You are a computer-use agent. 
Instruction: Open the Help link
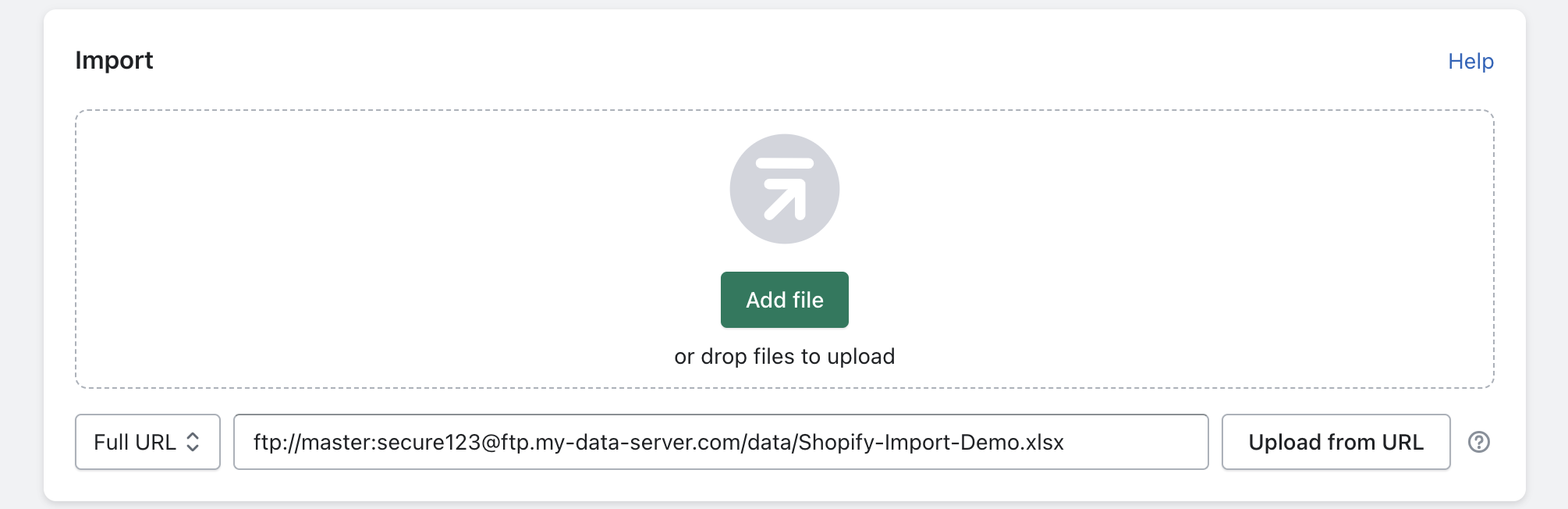(1470, 61)
